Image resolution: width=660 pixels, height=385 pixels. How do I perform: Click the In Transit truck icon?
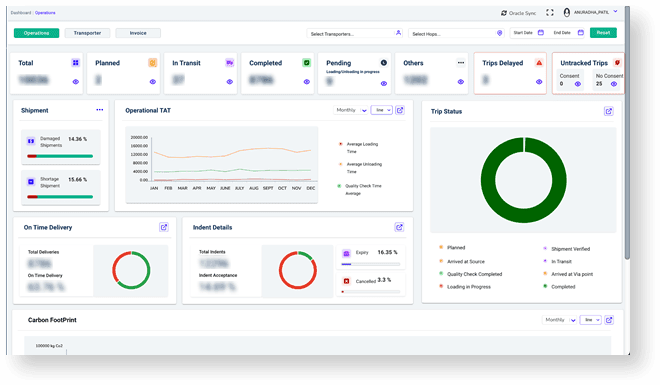point(229,63)
